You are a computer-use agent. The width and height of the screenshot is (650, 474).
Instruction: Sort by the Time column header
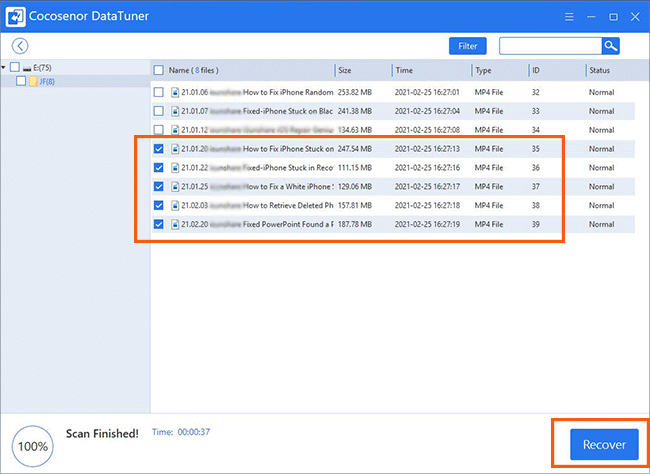click(x=404, y=70)
